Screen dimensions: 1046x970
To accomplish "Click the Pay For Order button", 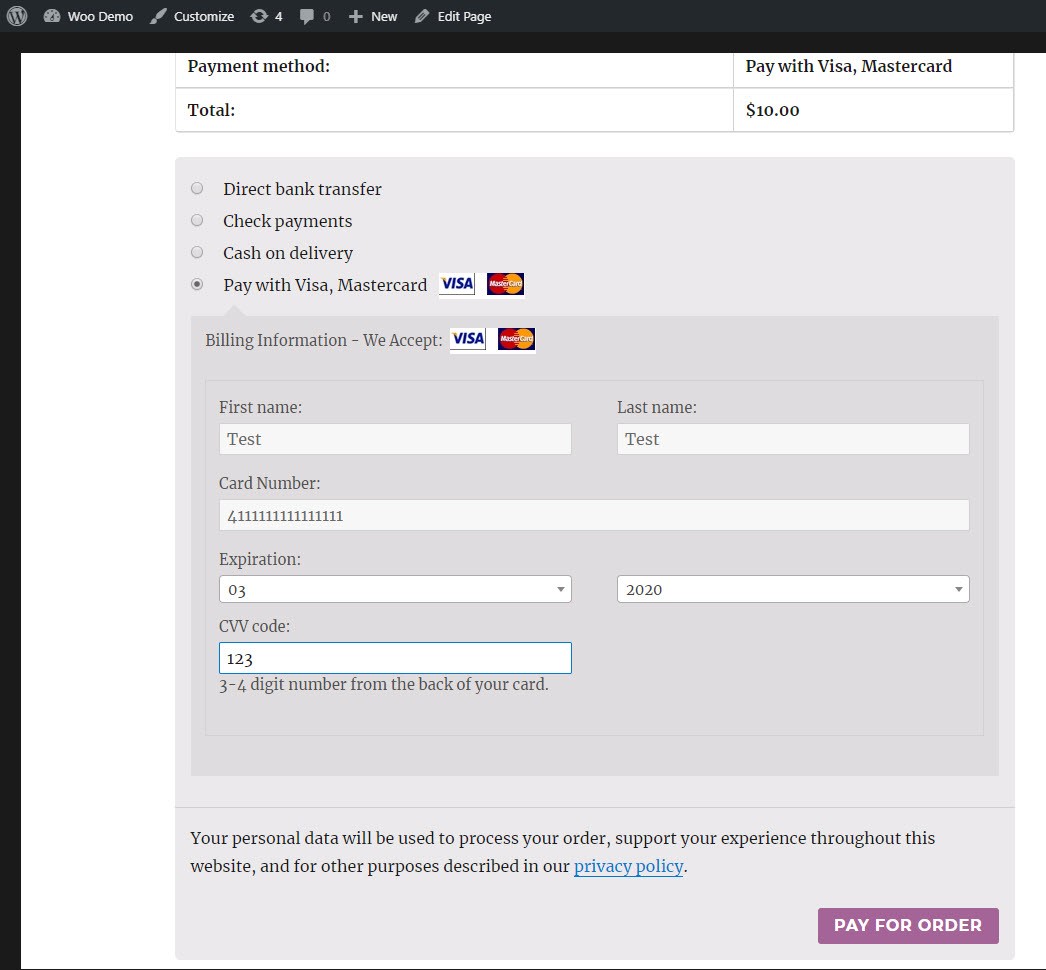I will click(908, 925).
